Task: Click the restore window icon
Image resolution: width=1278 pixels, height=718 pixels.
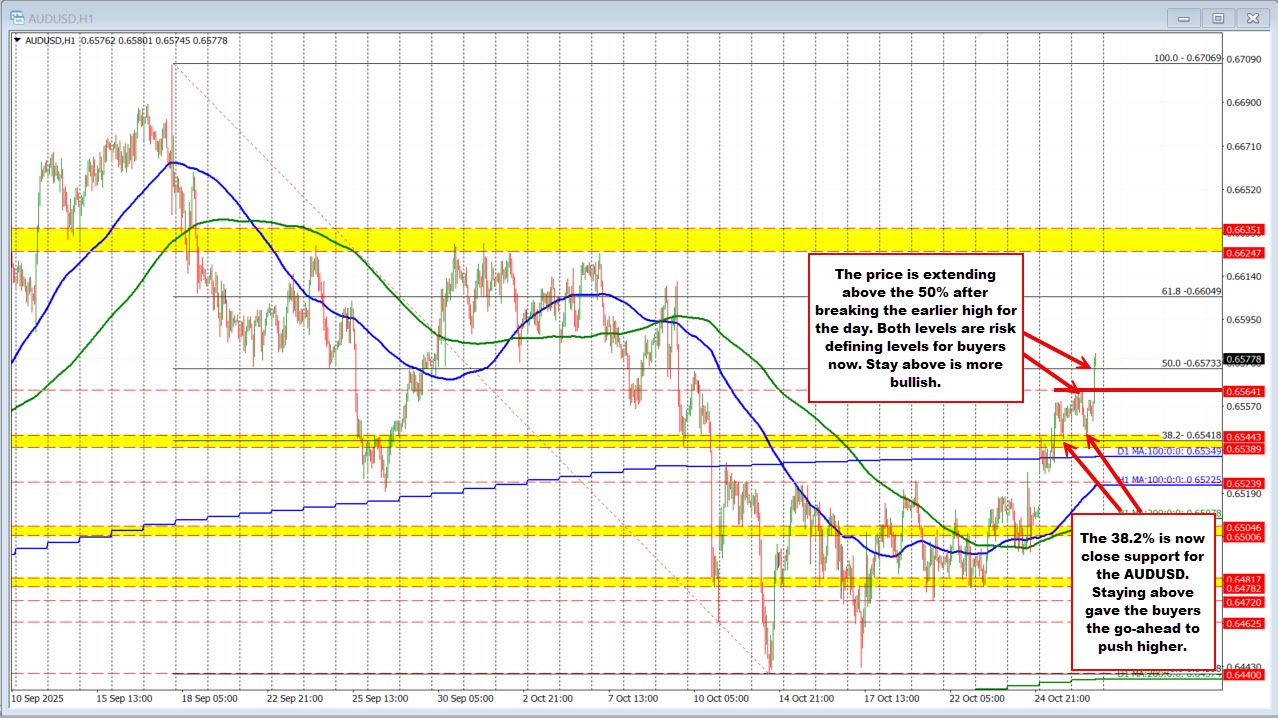Action: pos(1218,17)
